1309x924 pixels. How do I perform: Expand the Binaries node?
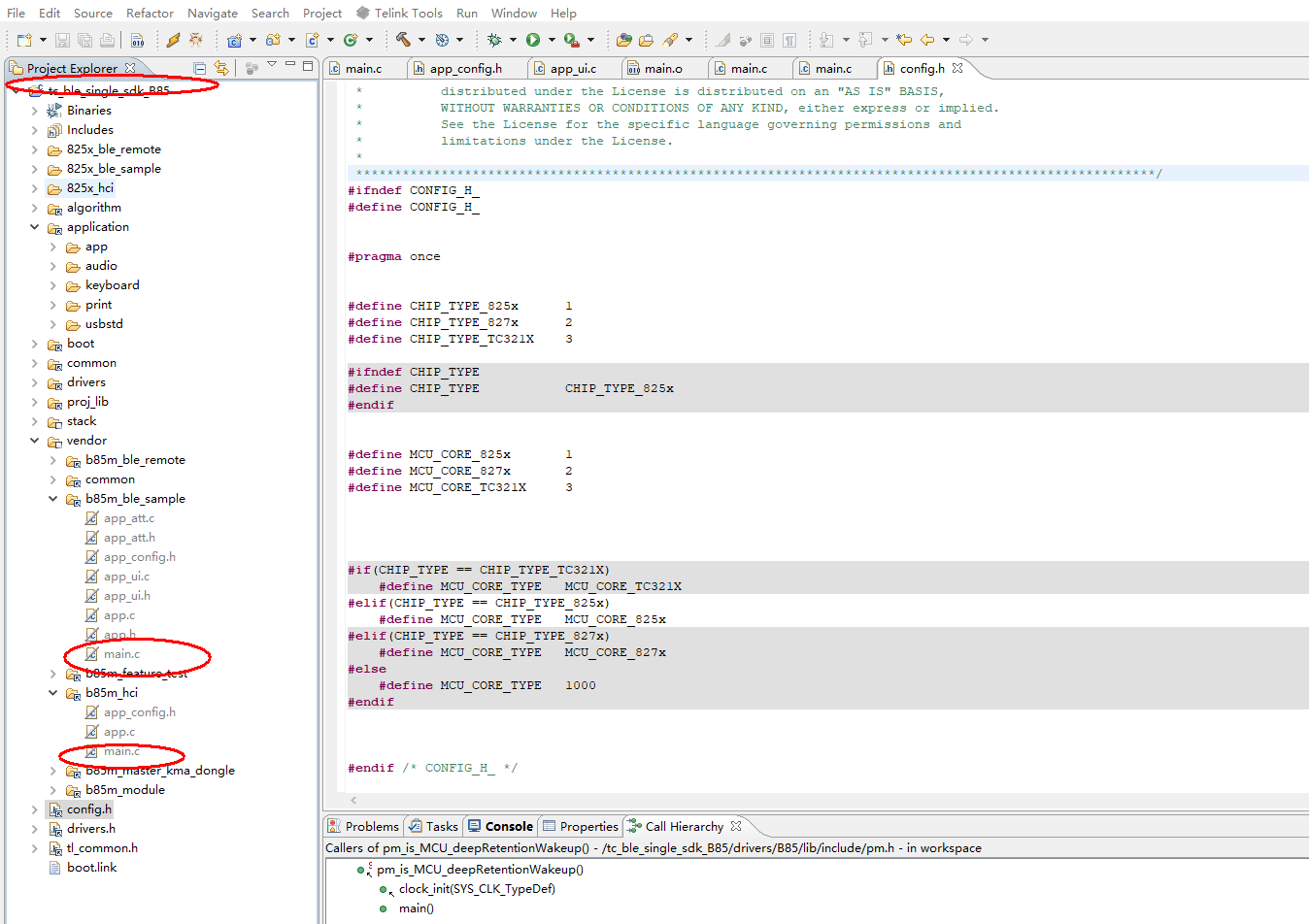(x=35, y=111)
